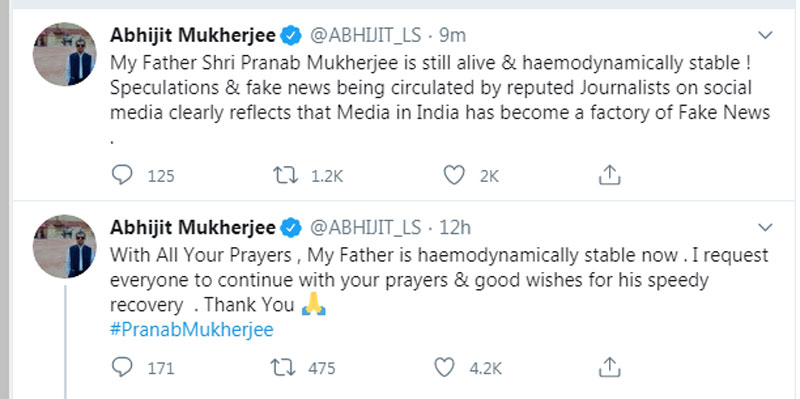View the profile picture on first tweet
The height and width of the screenshot is (399, 800).
pos(64,54)
